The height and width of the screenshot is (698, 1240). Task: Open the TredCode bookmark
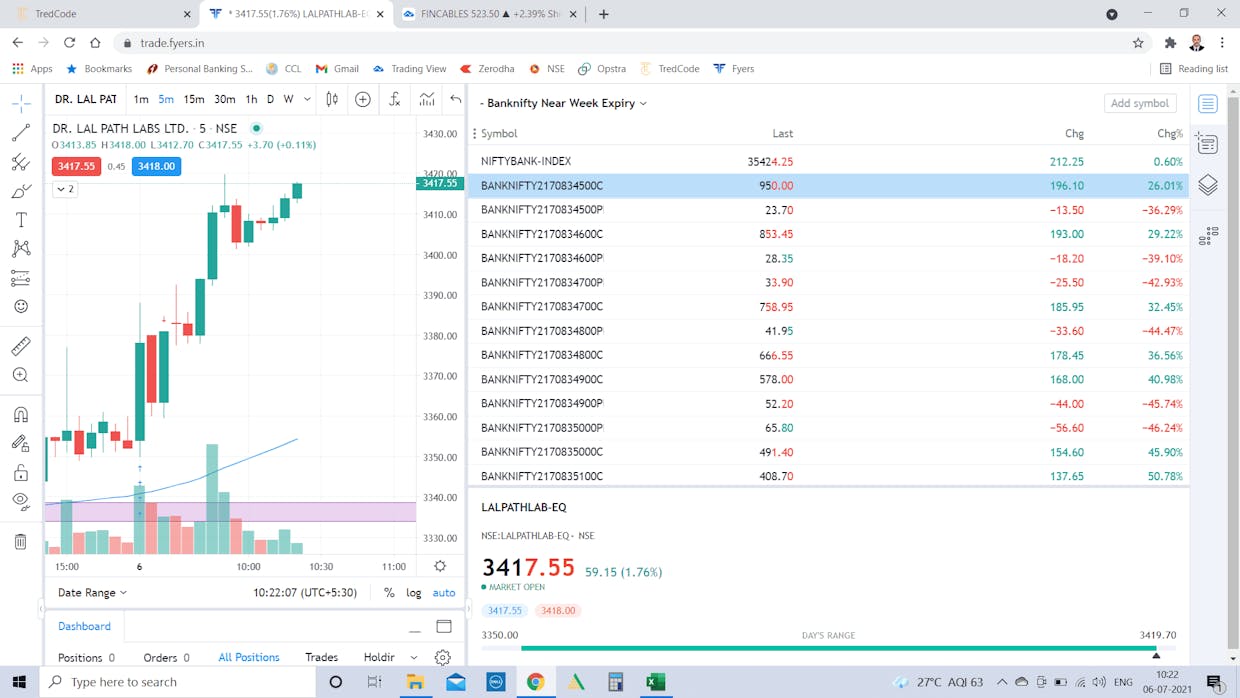(669, 69)
